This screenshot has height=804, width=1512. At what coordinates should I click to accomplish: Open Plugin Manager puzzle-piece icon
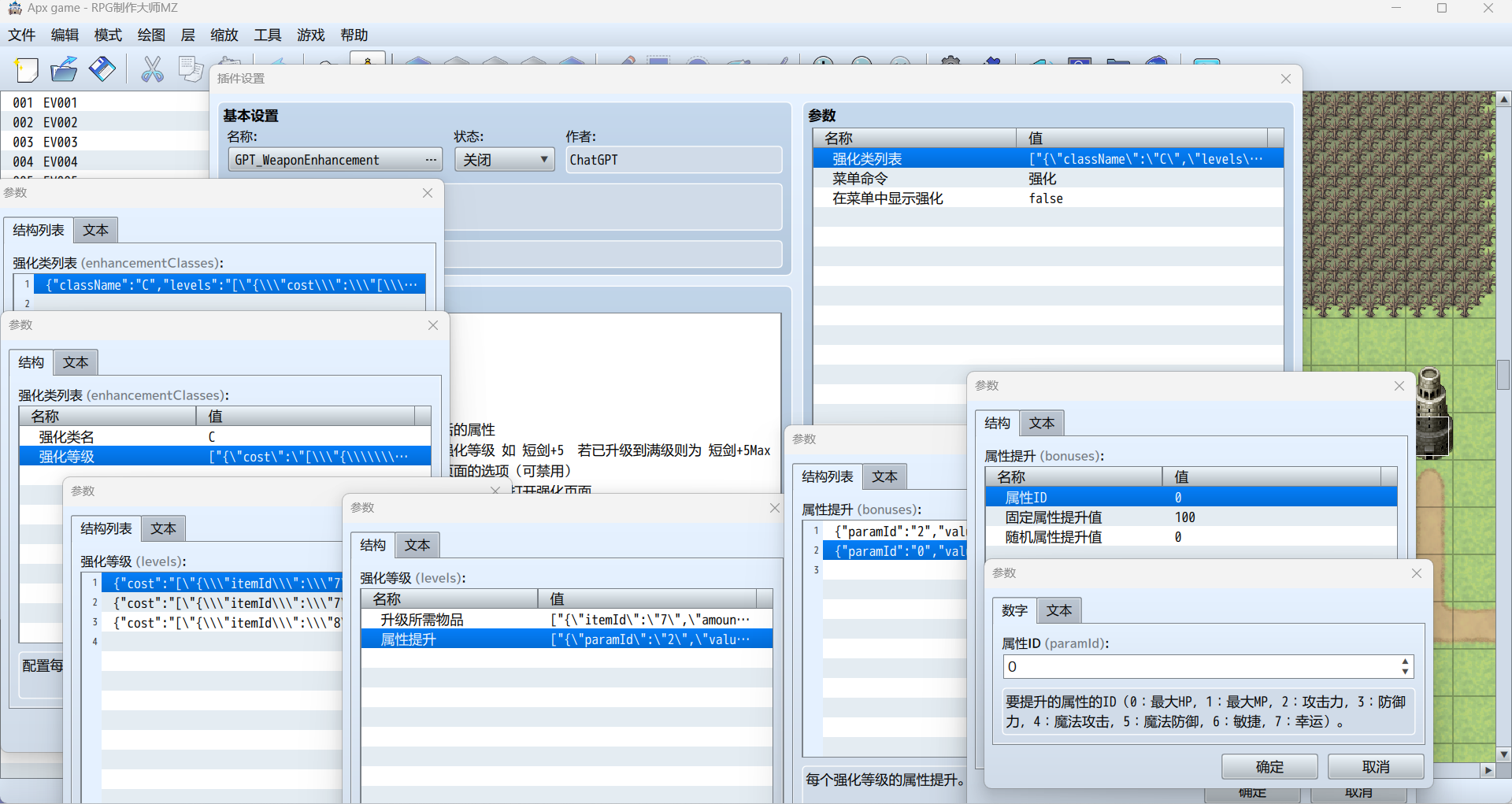pos(992,61)
